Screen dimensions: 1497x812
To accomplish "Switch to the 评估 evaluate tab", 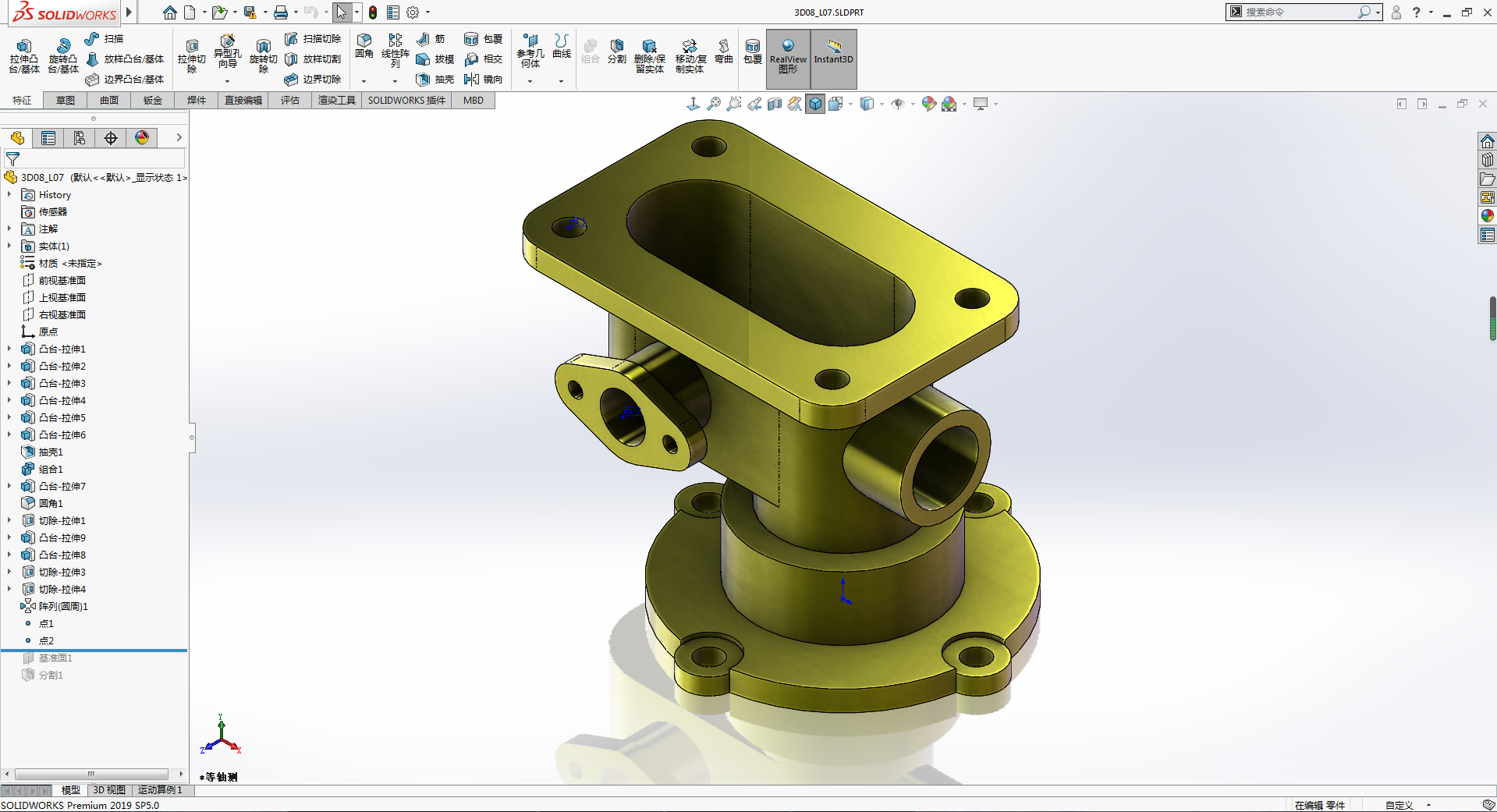I will tap(290, 100).
